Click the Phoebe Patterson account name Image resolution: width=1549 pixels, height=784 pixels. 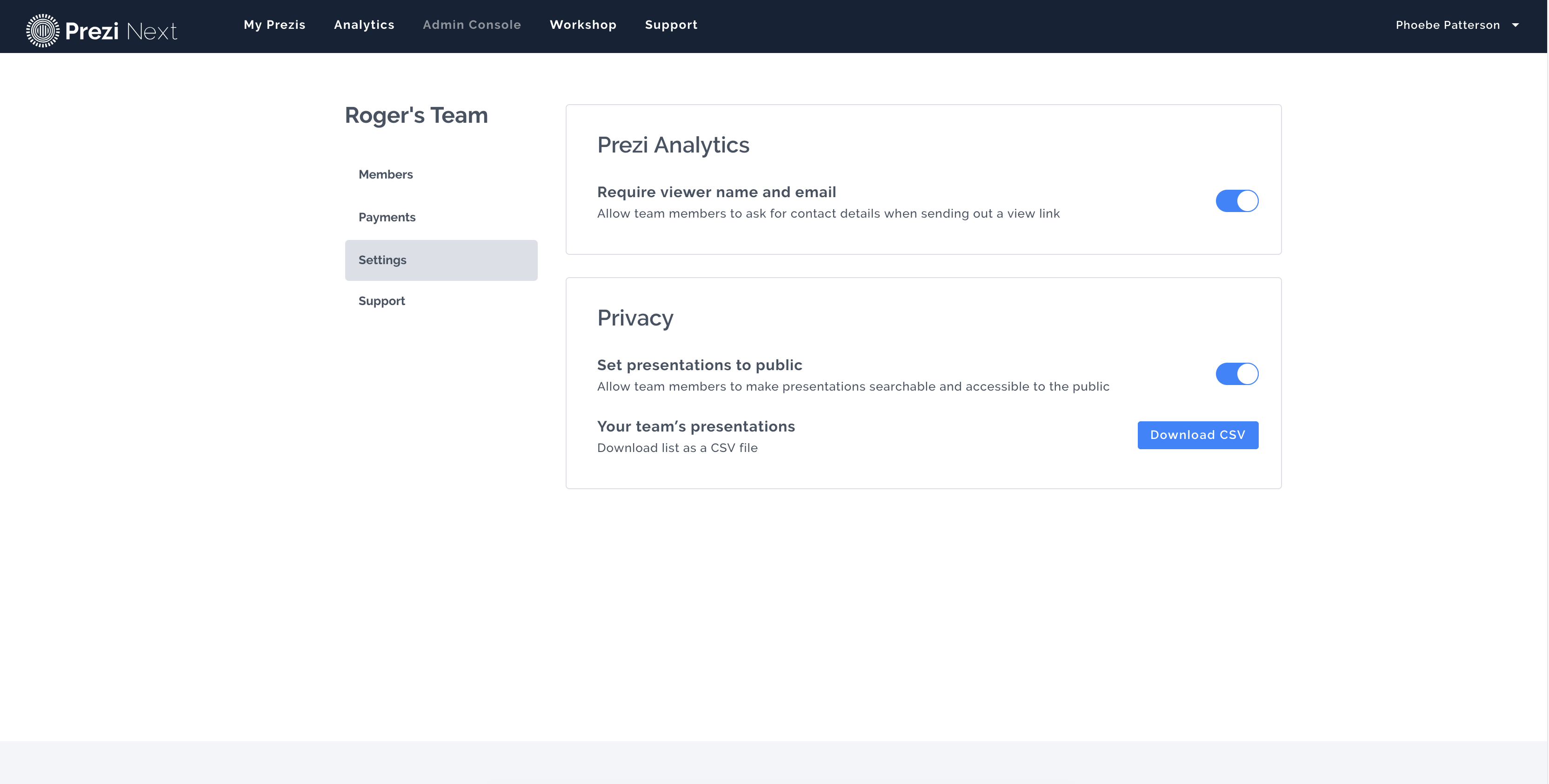1448,25
